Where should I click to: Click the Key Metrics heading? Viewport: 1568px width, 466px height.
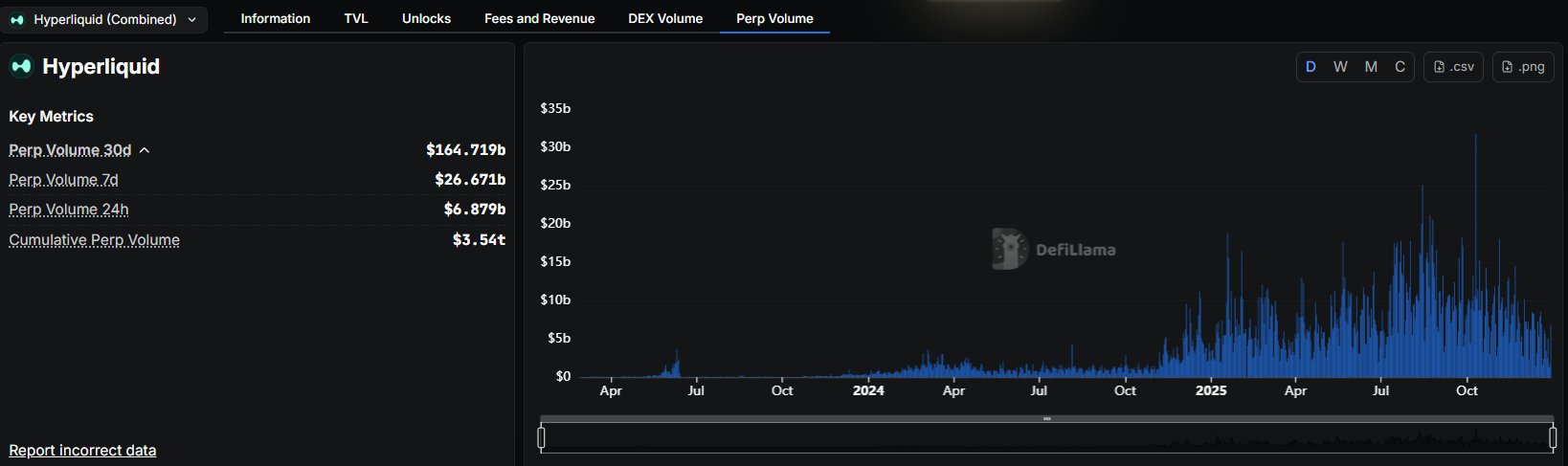(x=51, y=116)
